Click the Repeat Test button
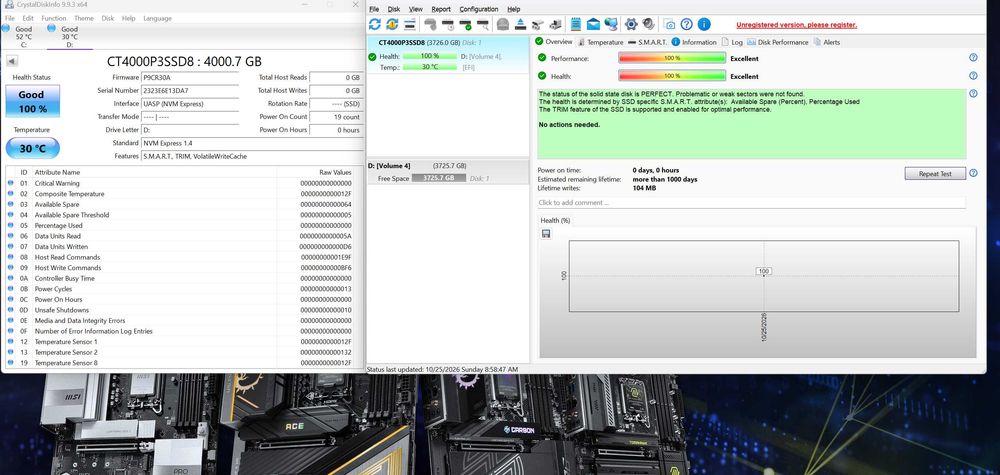The image size is (1000, 475). click(935, 173)
